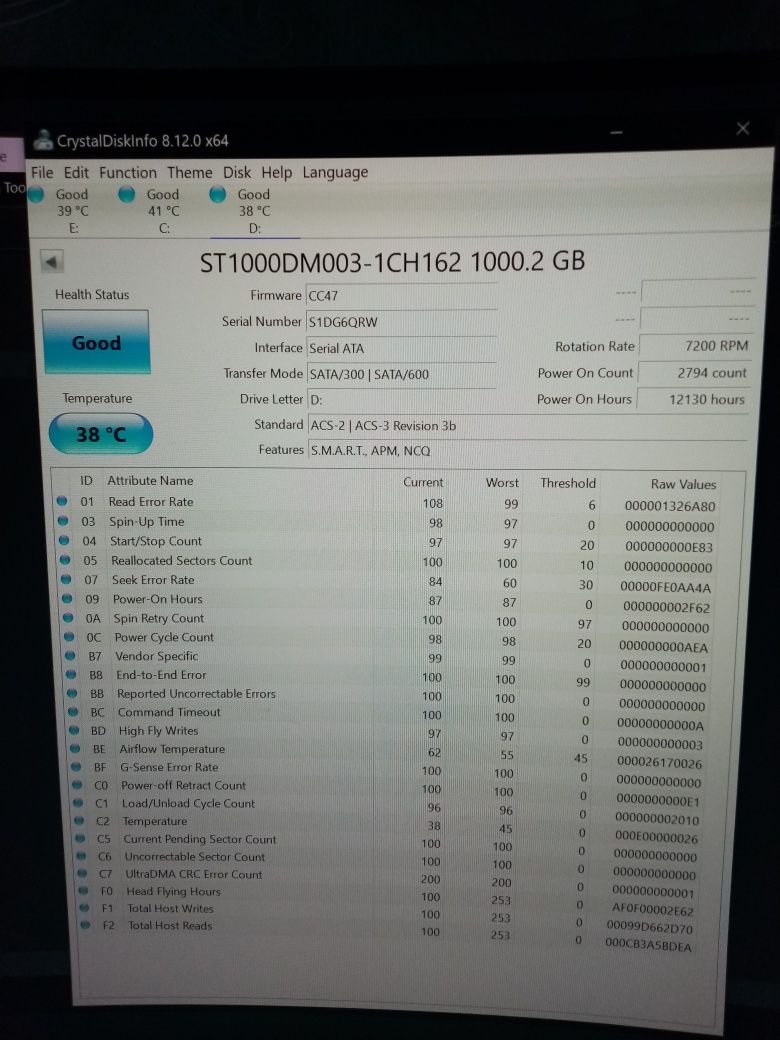Click the status dot of Command Timeout
The height and width of the screenshot is (1040, 780).
[74, 712]
